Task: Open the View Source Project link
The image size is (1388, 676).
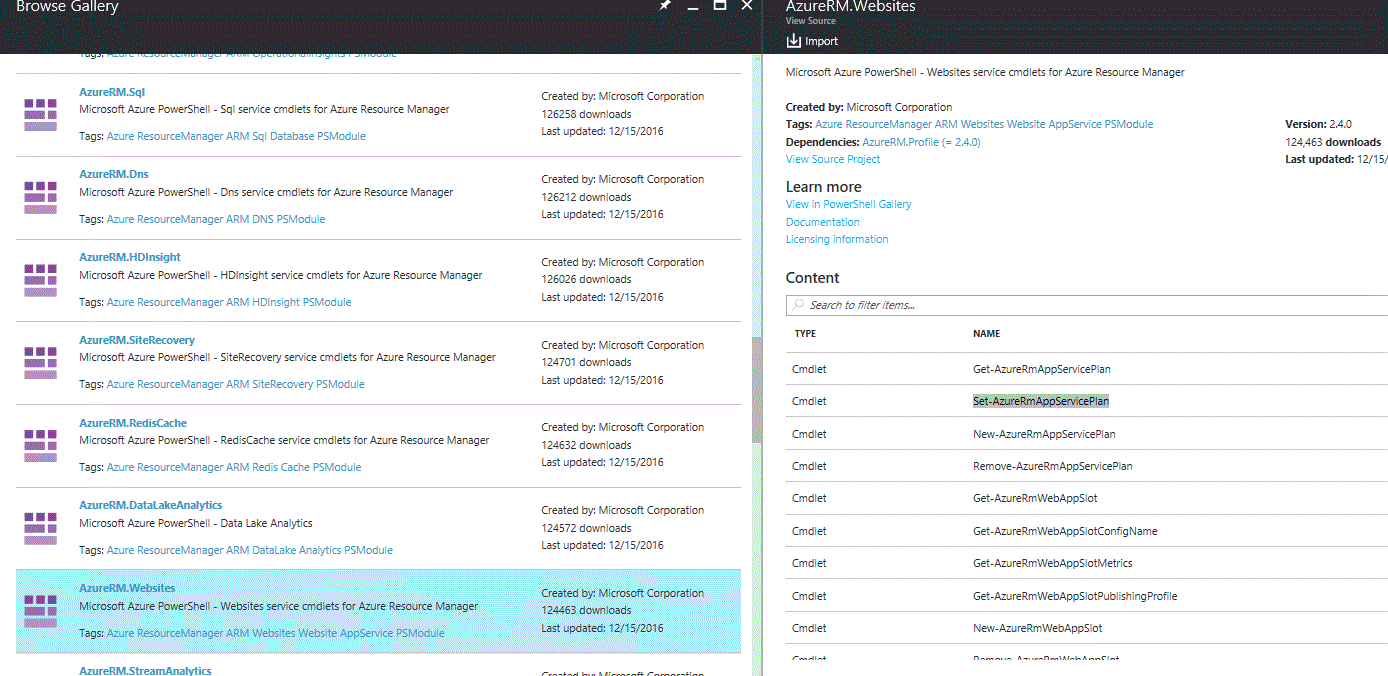Action: point(833,159)
